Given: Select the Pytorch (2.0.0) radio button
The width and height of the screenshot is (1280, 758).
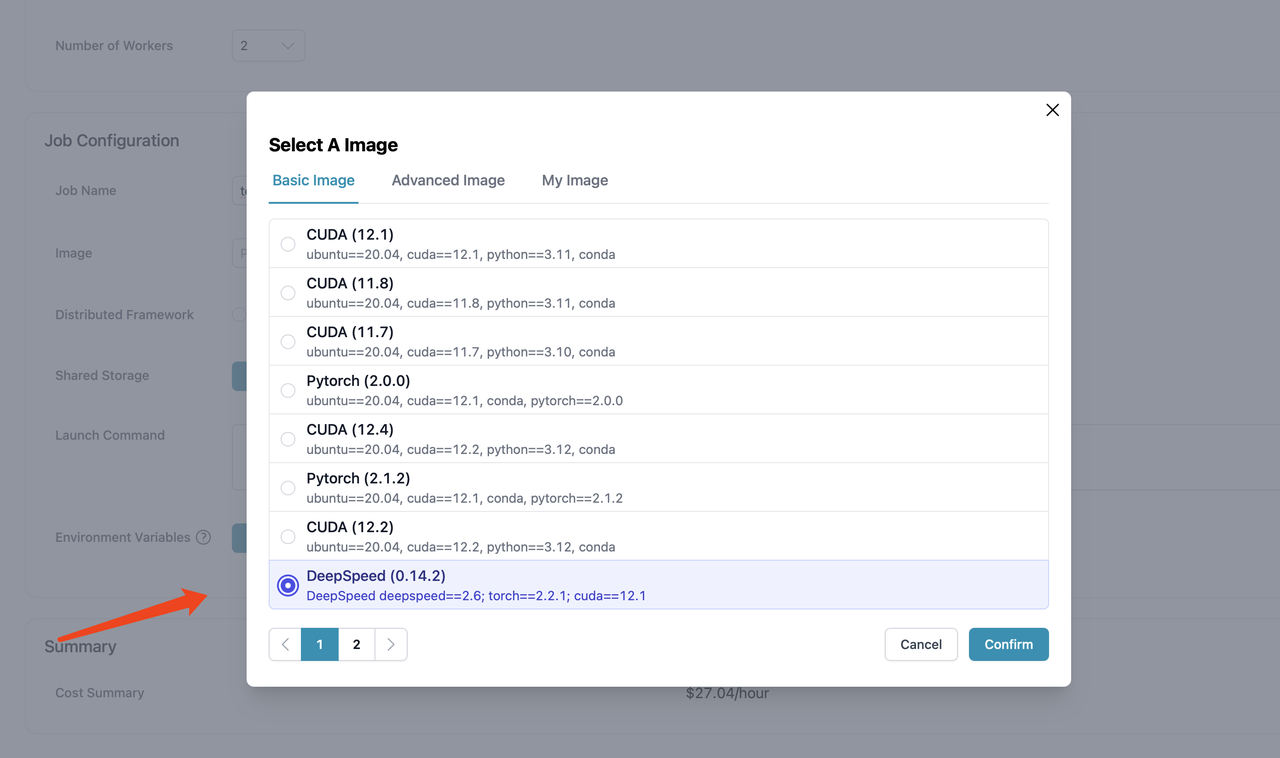Looking at the screenshot, I should pyautogui.click(x=288, y=390).
